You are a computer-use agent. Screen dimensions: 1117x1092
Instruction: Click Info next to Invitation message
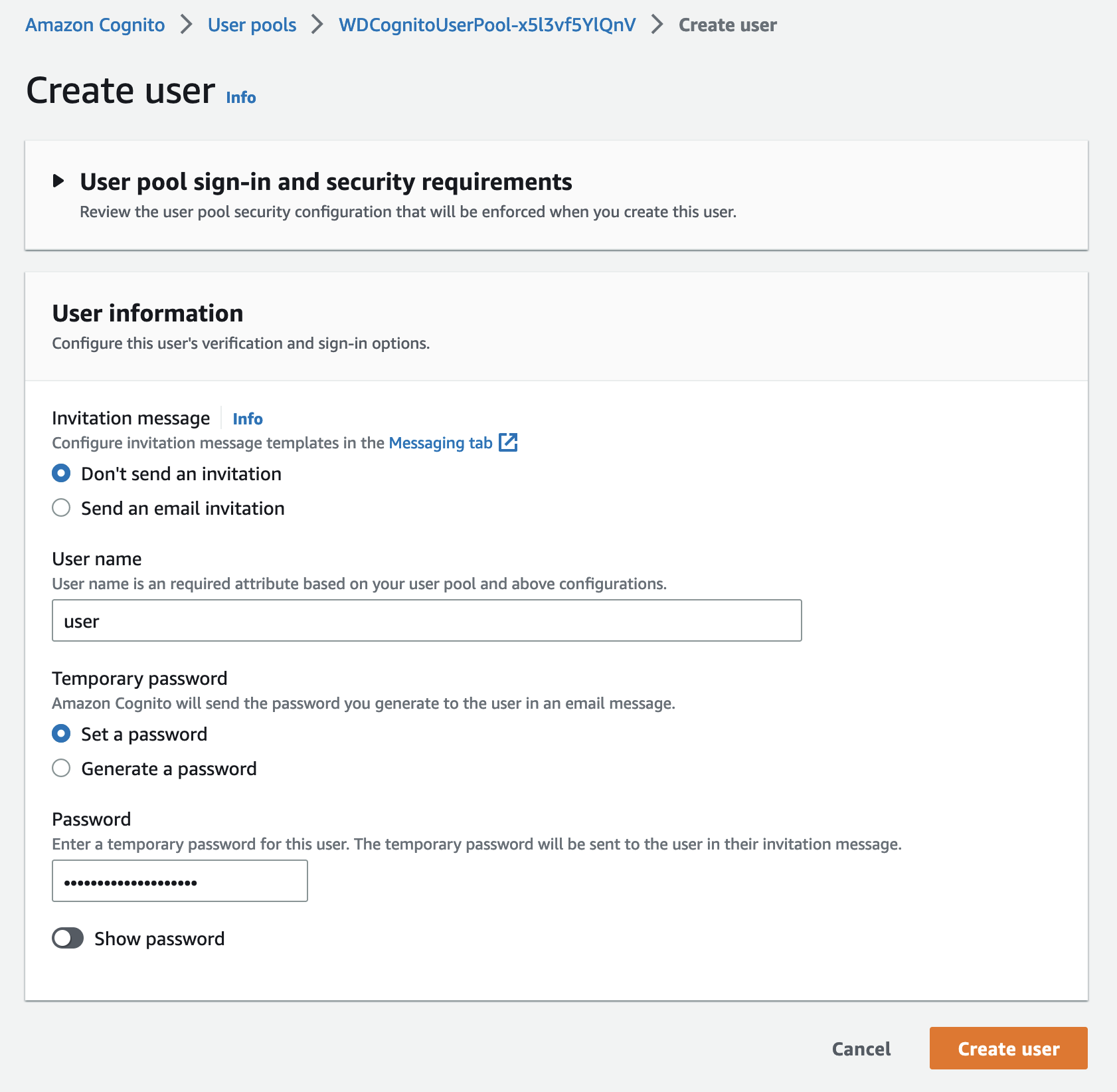pyautogui.click(x=247, y=418)
